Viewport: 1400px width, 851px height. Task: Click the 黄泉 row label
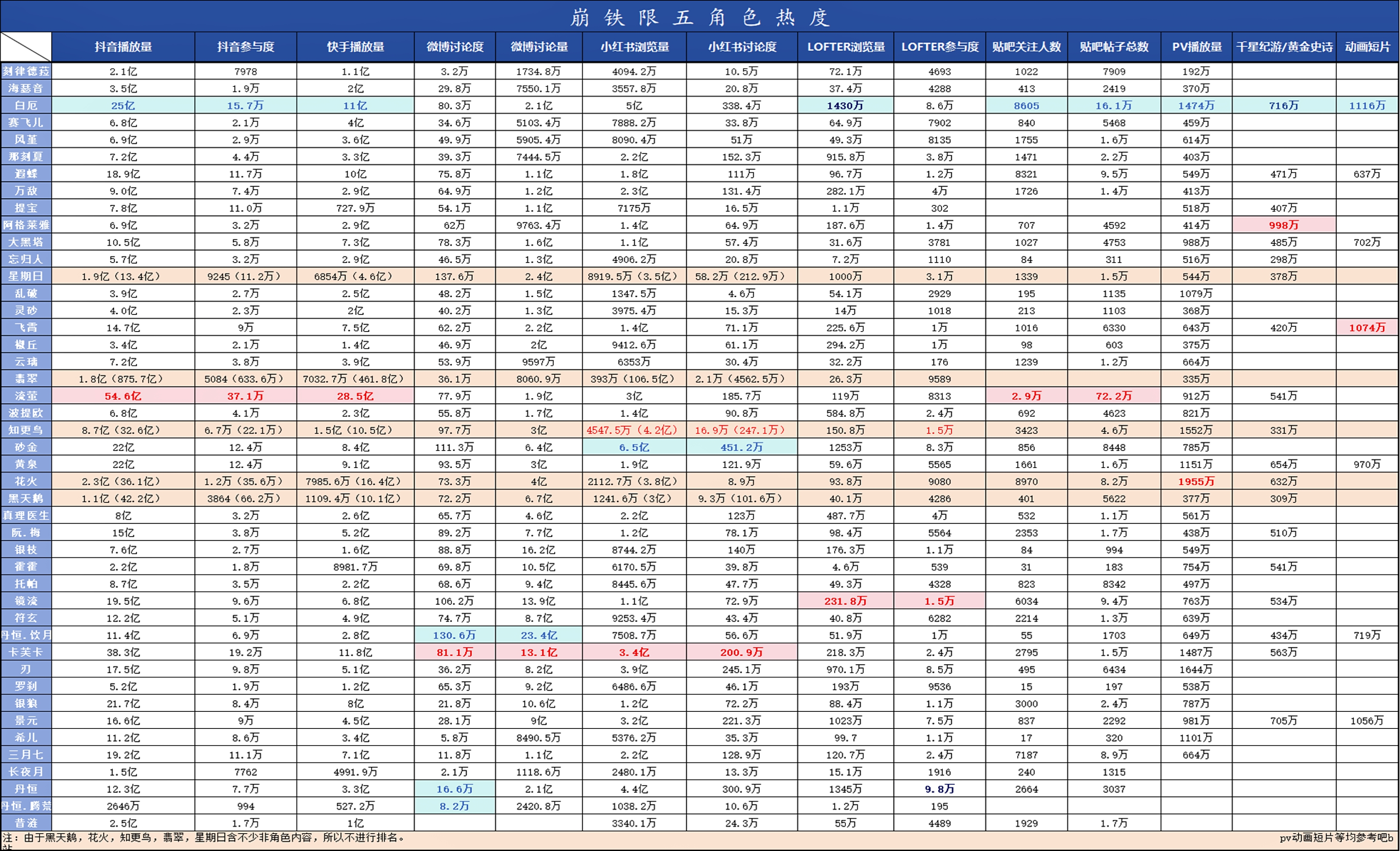click(26, 464)
